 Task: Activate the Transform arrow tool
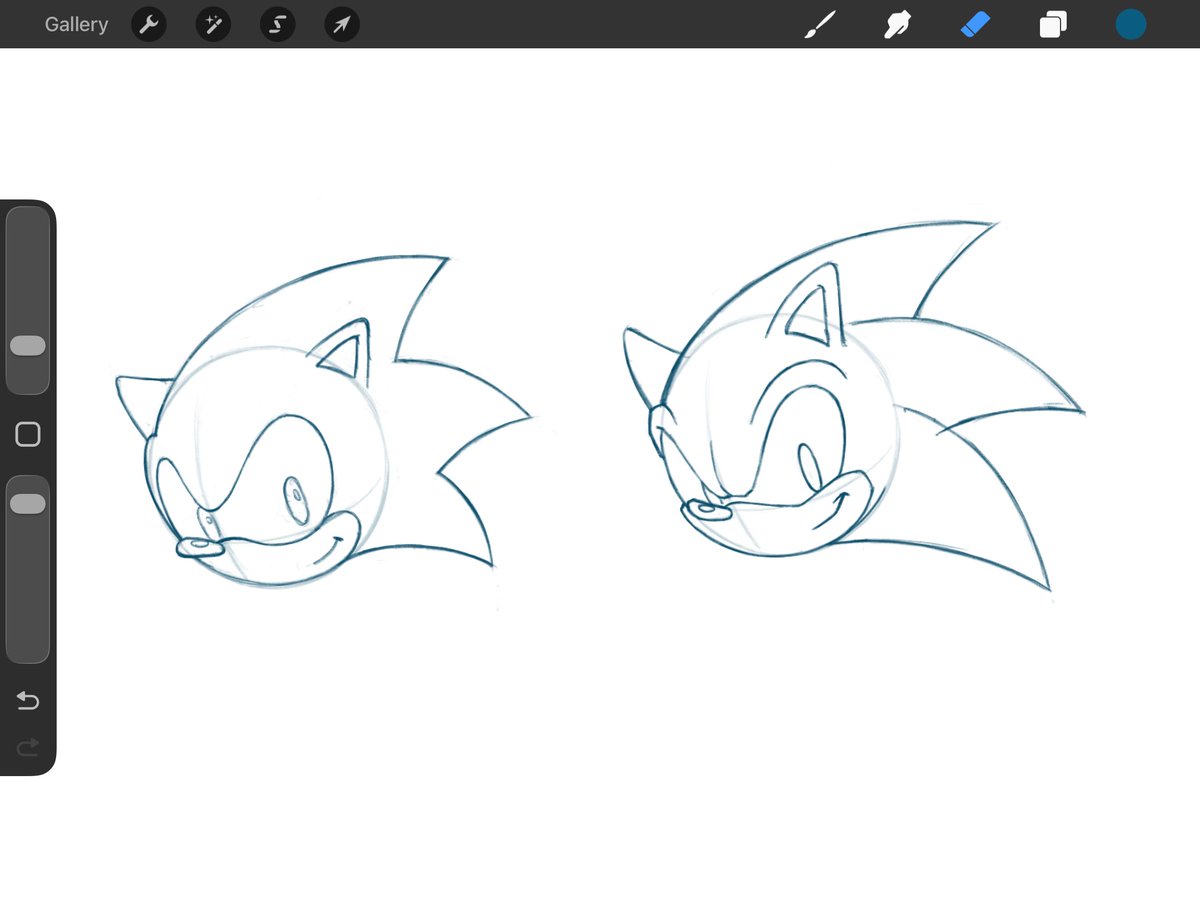coord(342,25)
